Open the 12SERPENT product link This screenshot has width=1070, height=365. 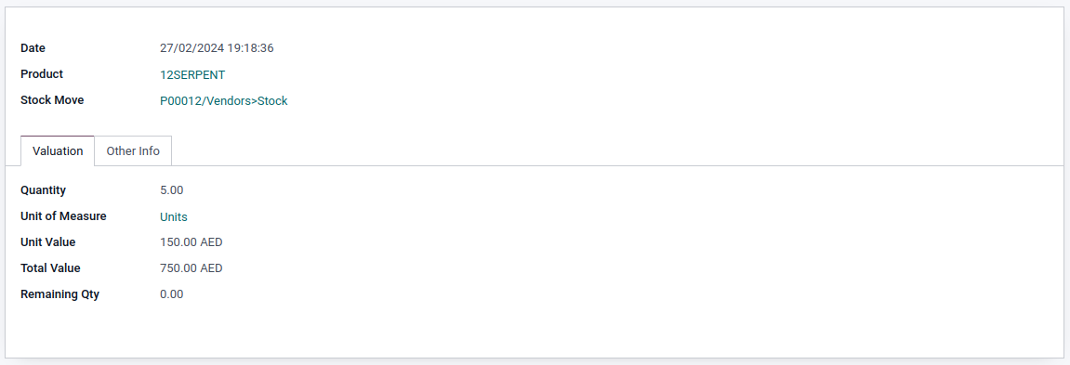[x=192, y=75]
